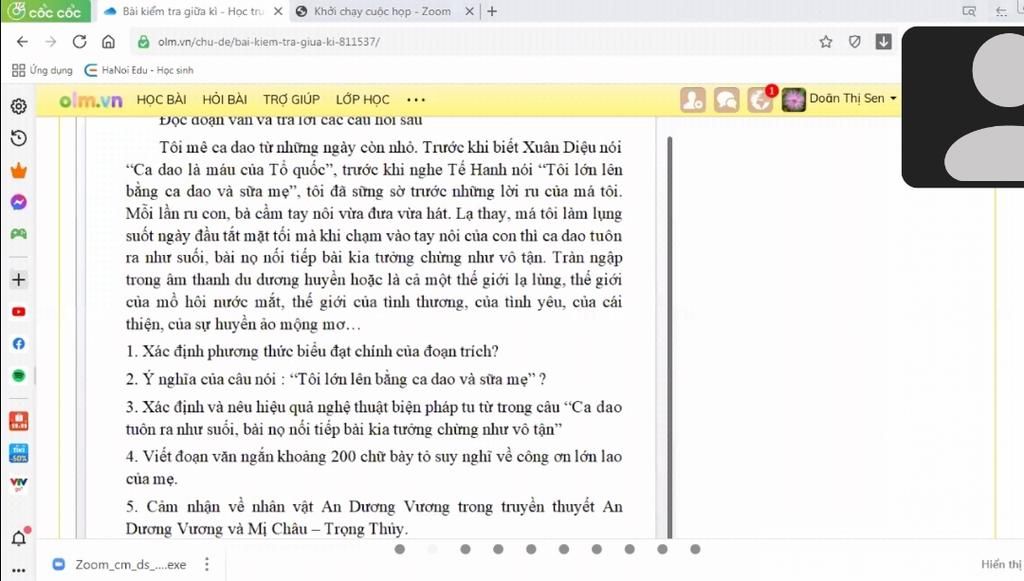The image size is (1024, 581).
Task: Open the HỎI BÀI menu
Action: 225,99
